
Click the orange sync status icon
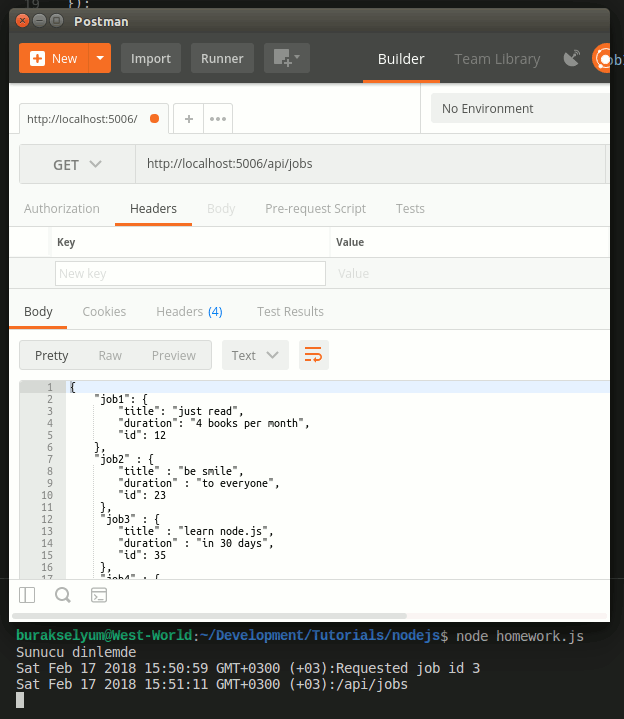[602, 59]
